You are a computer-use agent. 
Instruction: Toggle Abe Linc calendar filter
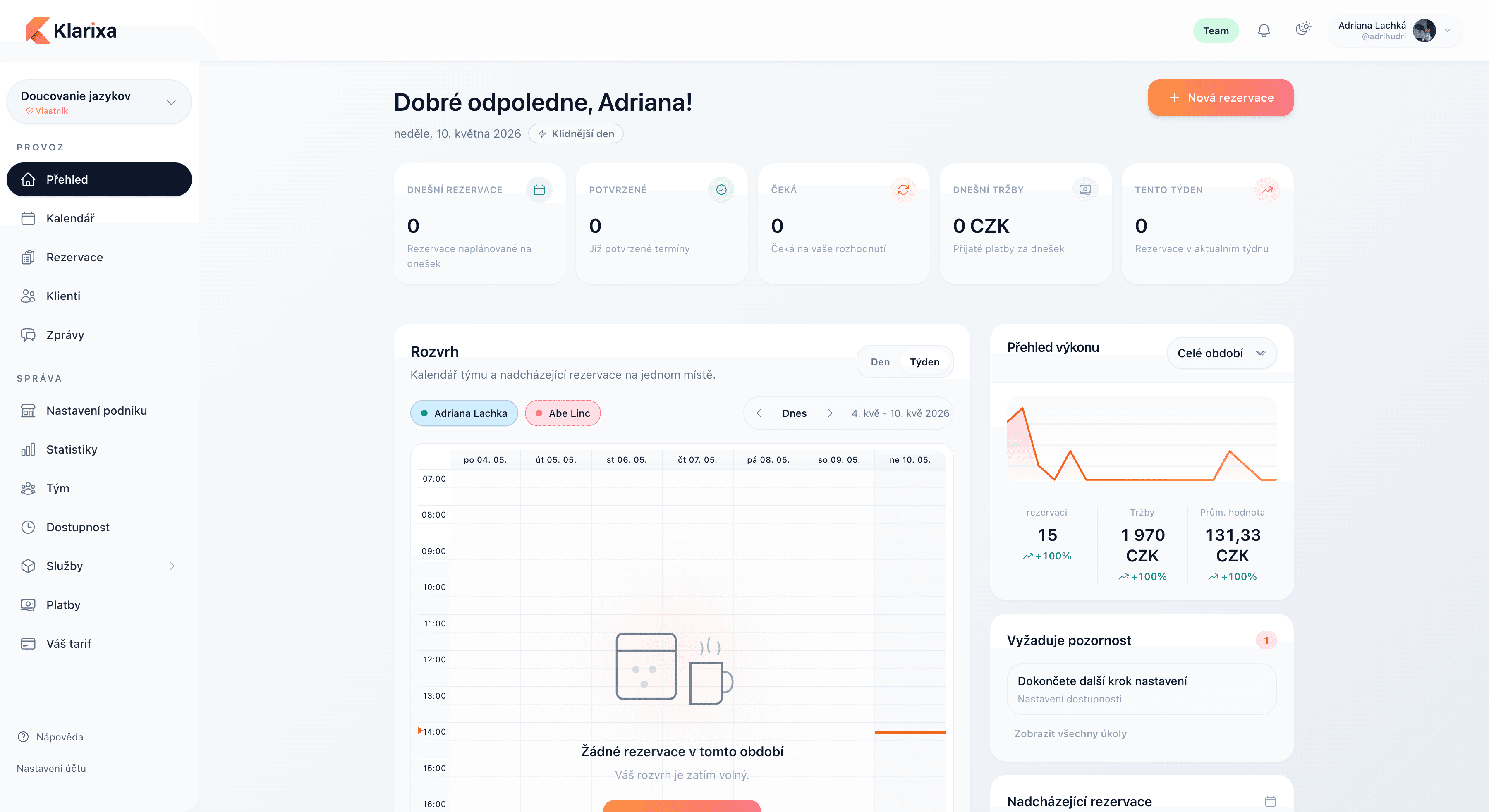pyautogui.click(x=563, y=413)
